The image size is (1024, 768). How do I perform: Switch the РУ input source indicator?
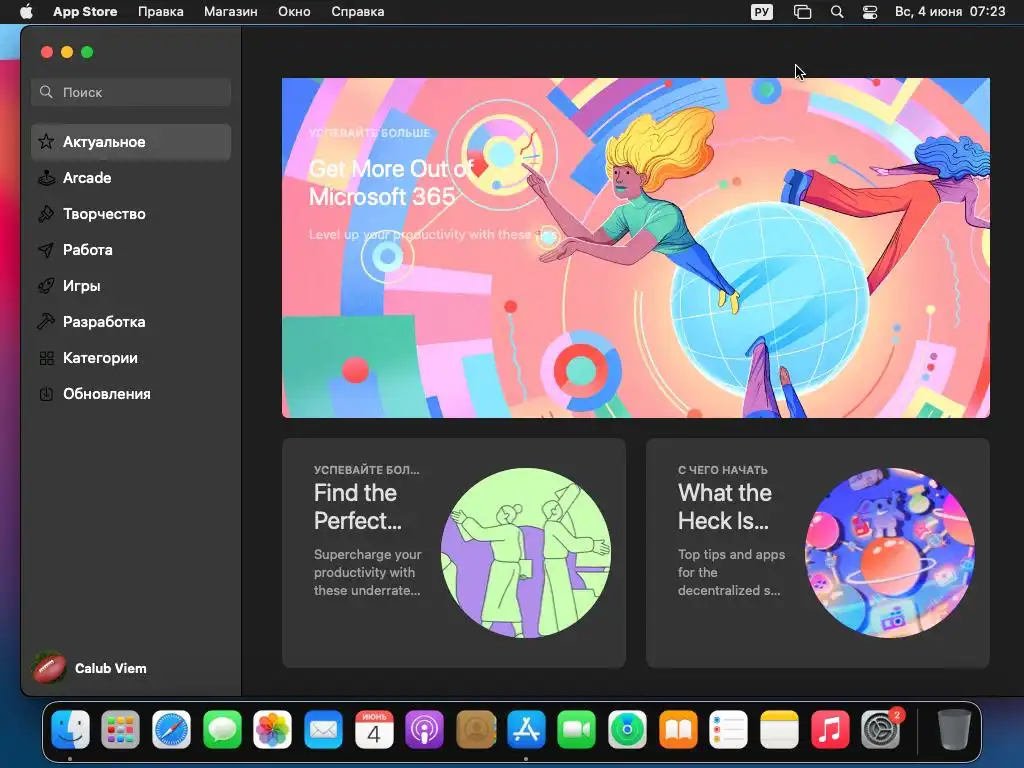tap(761, 12)
